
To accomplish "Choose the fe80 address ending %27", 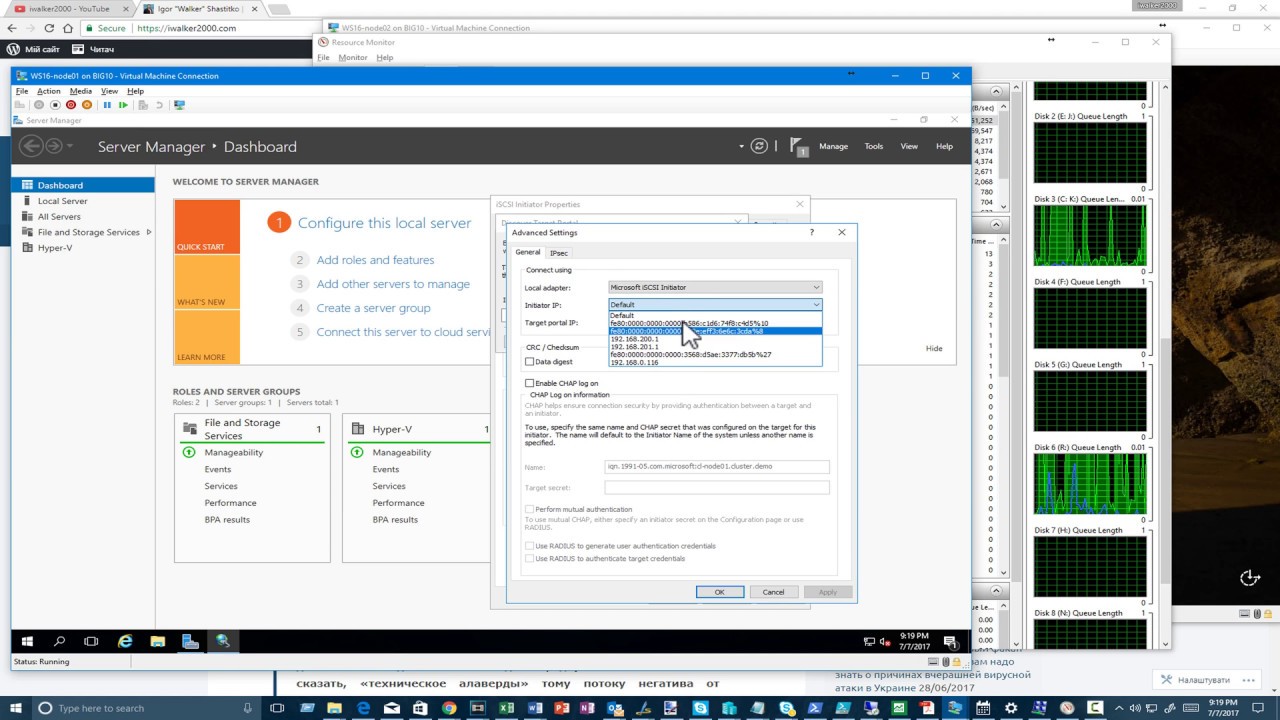I will click(715, 354).
